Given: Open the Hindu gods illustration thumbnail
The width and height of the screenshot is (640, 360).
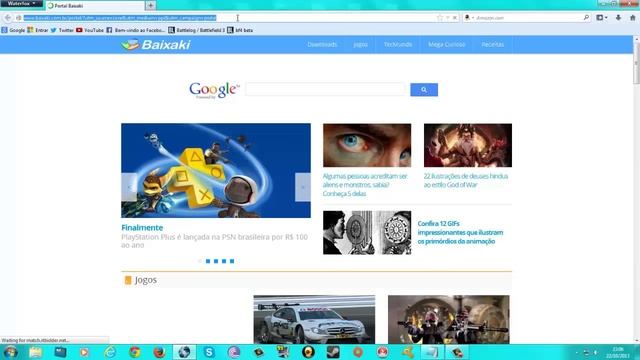Looking at the screenshot, I should tap(468, 145).
